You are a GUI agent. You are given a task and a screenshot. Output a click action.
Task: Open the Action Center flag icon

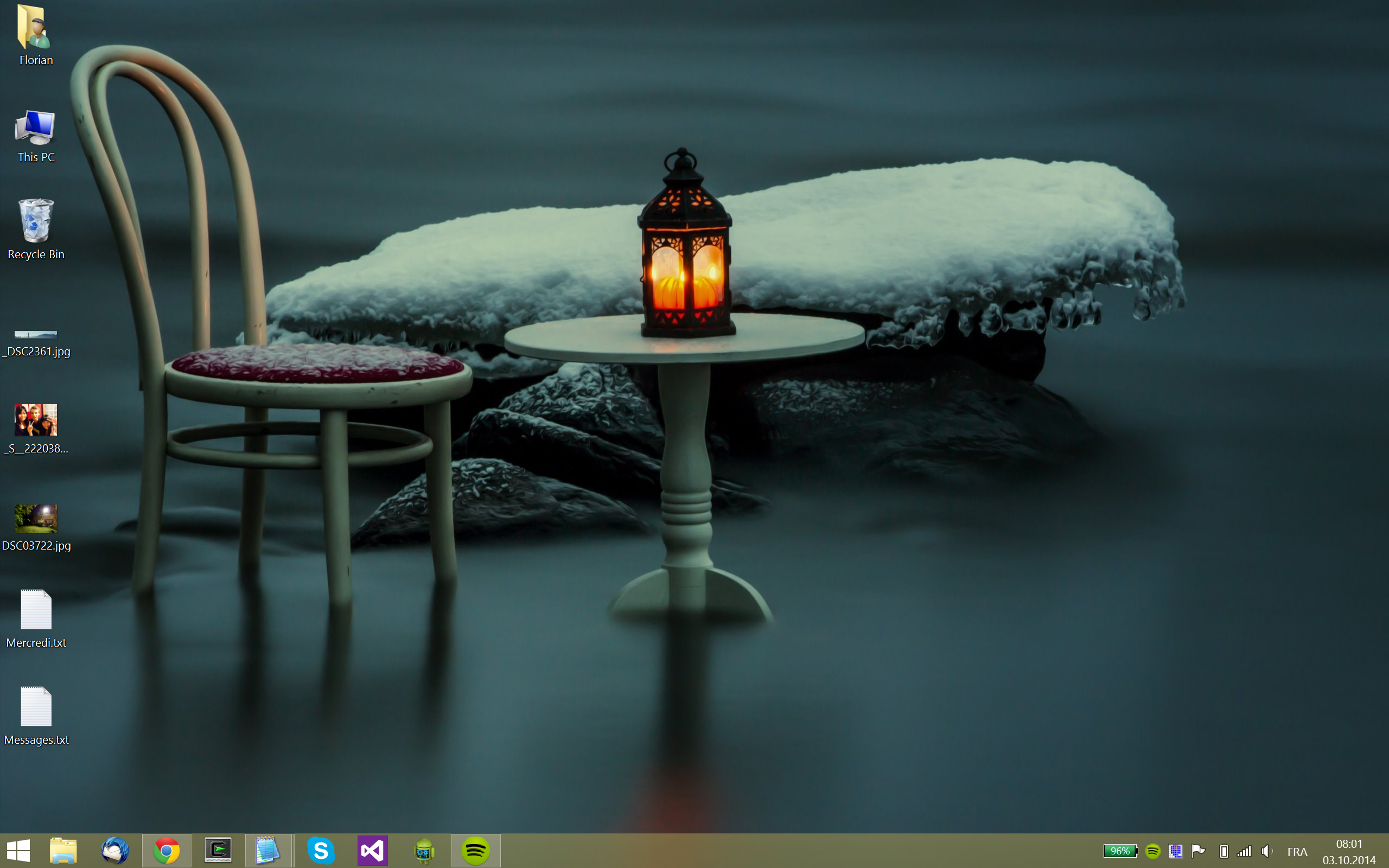coord(1198,851)
